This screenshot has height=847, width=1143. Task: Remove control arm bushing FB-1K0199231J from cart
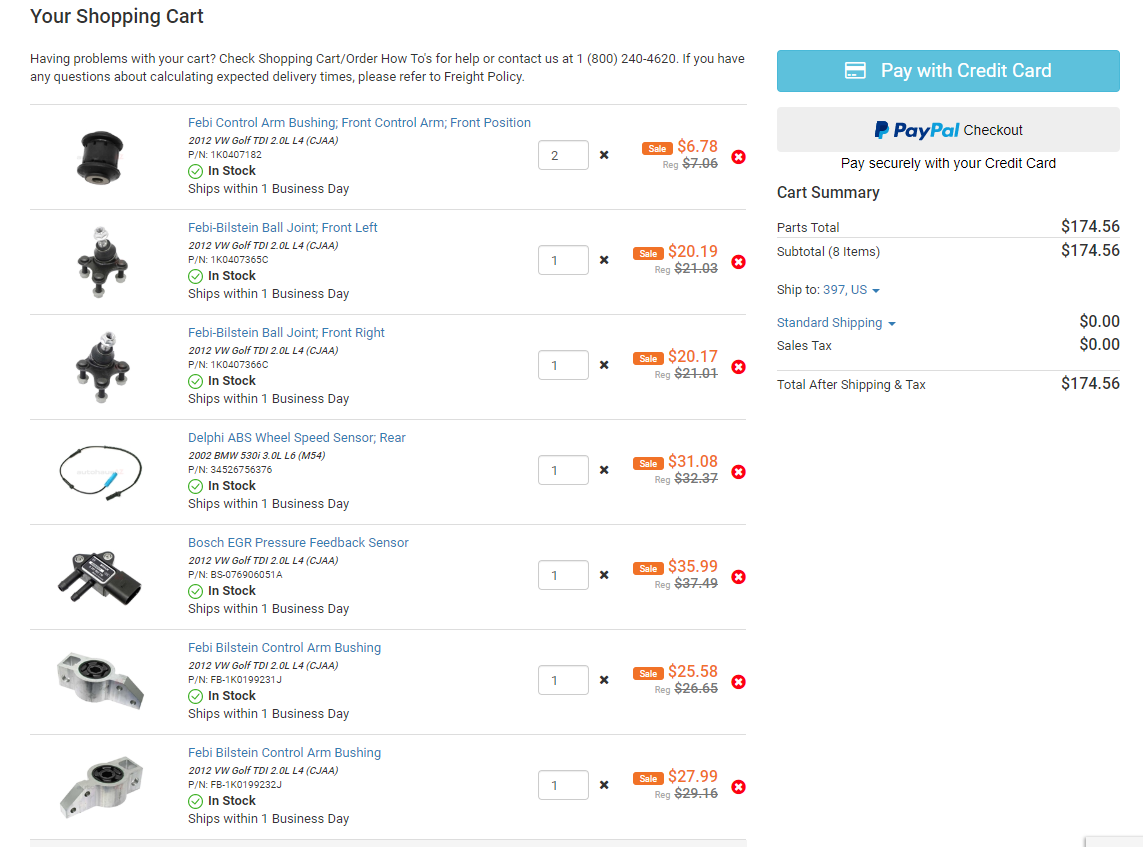[738, 682]
